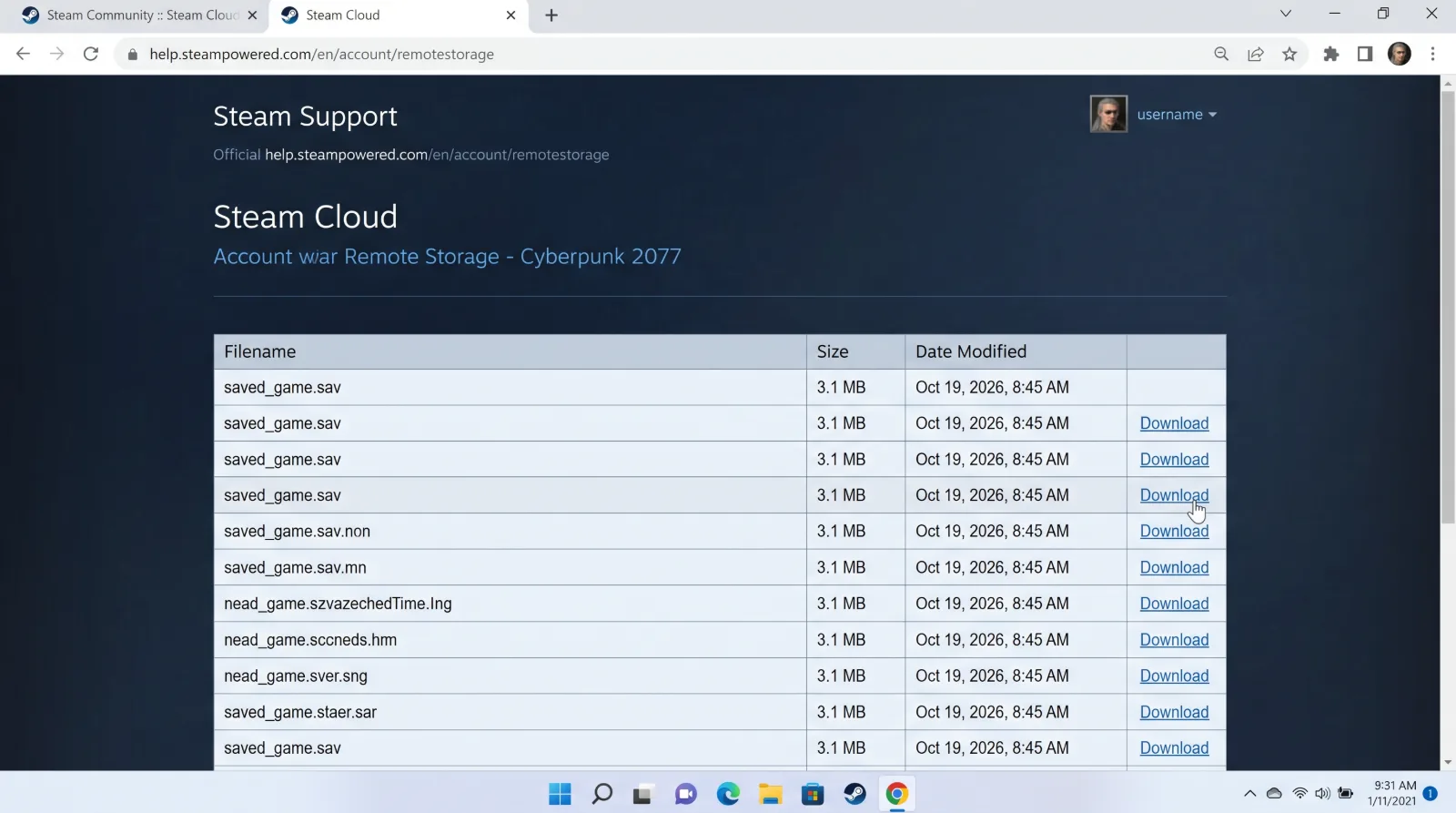1456x813 pixels.
Task: Open a new browser tab
Action: click(x=551, y=15)
